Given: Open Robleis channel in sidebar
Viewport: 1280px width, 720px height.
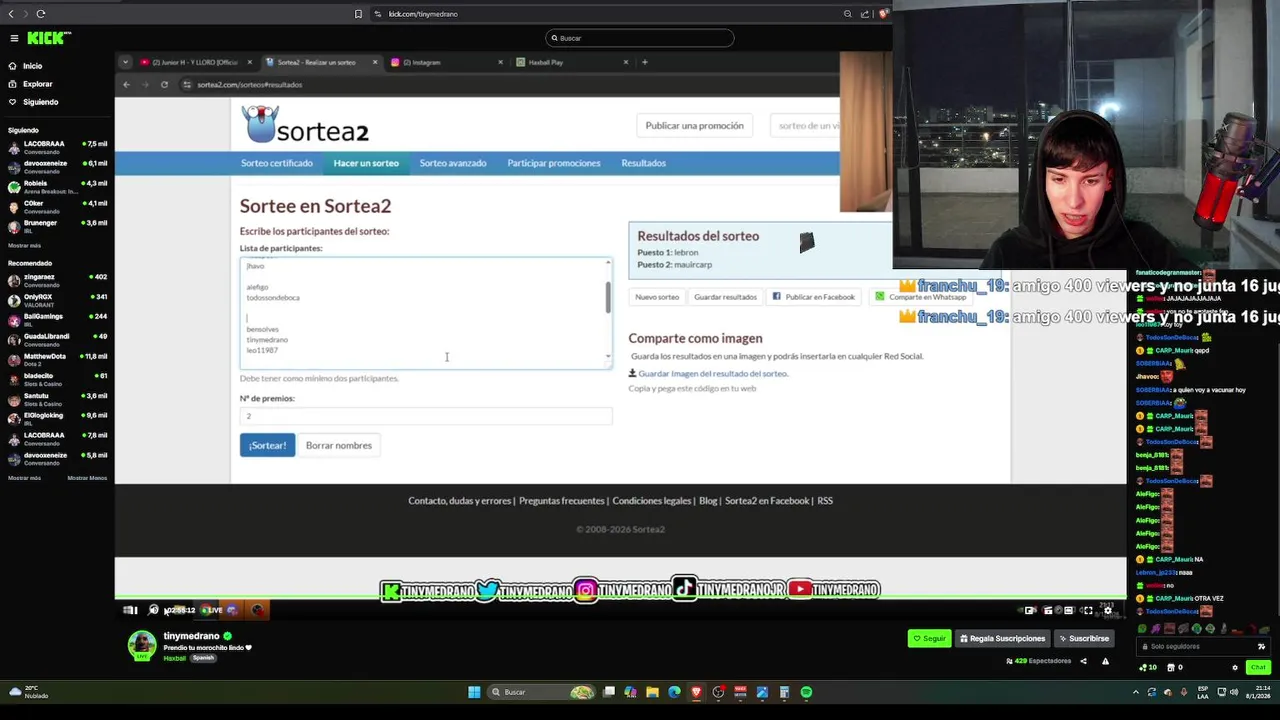Looking at the screenshot, I should [x=57, y=187].
